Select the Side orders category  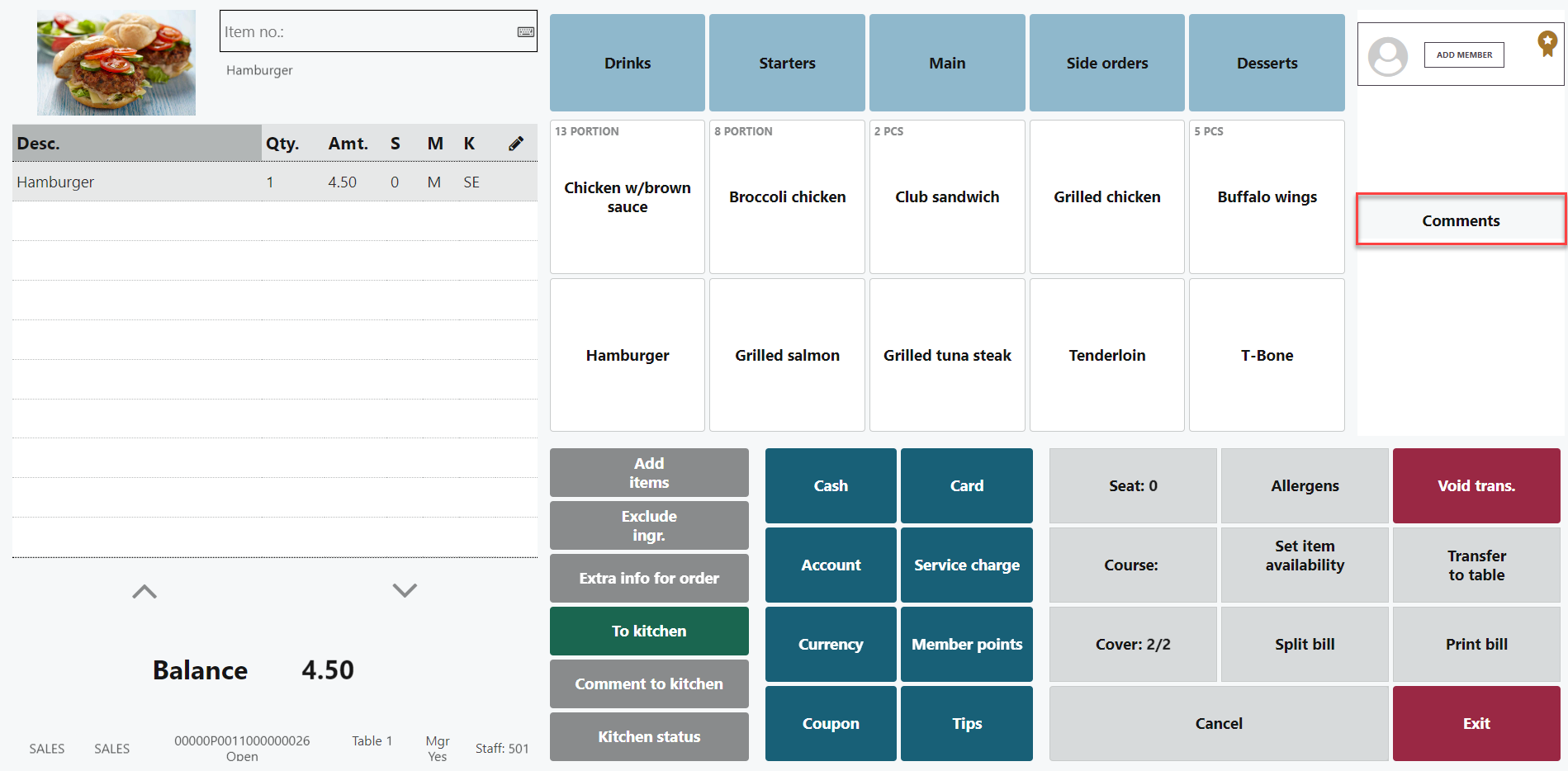click(1106, 63)
